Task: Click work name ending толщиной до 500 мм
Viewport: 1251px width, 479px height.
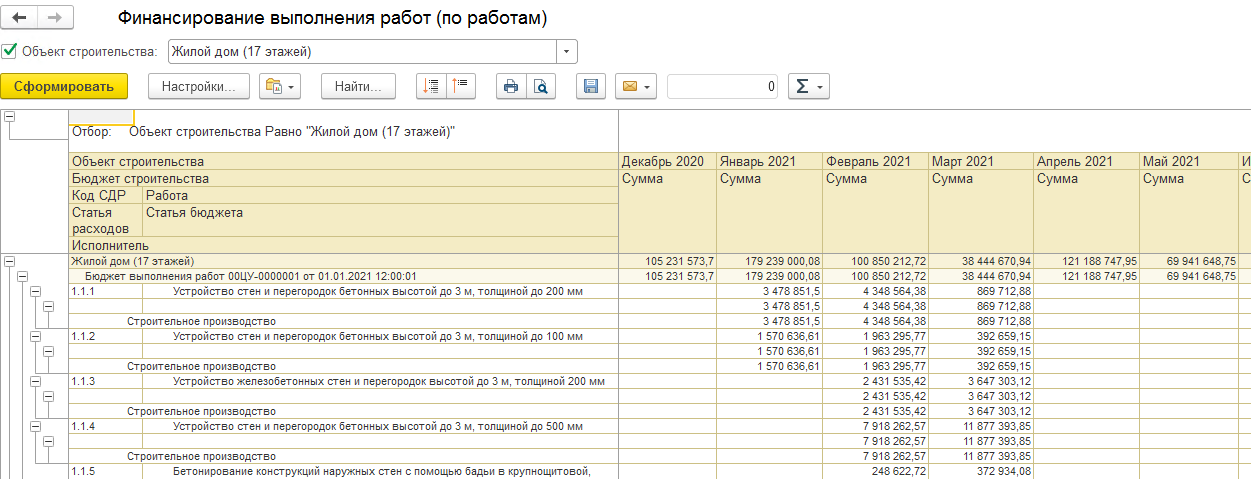Action: pyautogui.click(x=378, y=426)
